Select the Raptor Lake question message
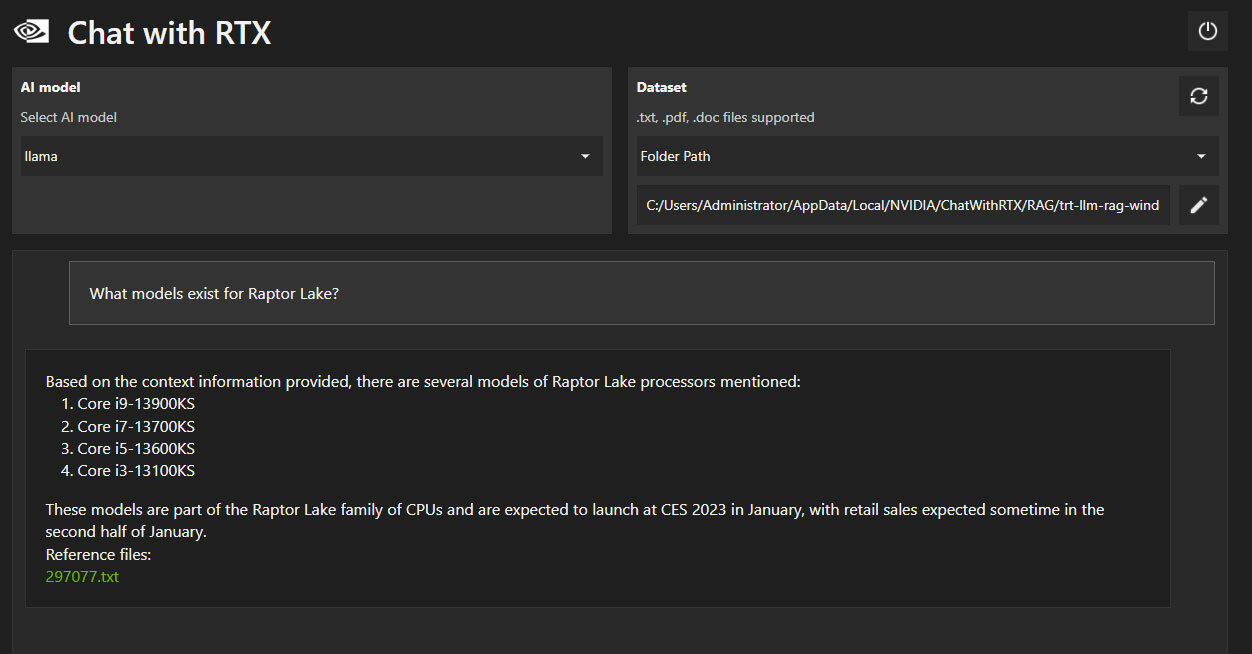This screenshot has height=654, width=1252. (641, 293)
